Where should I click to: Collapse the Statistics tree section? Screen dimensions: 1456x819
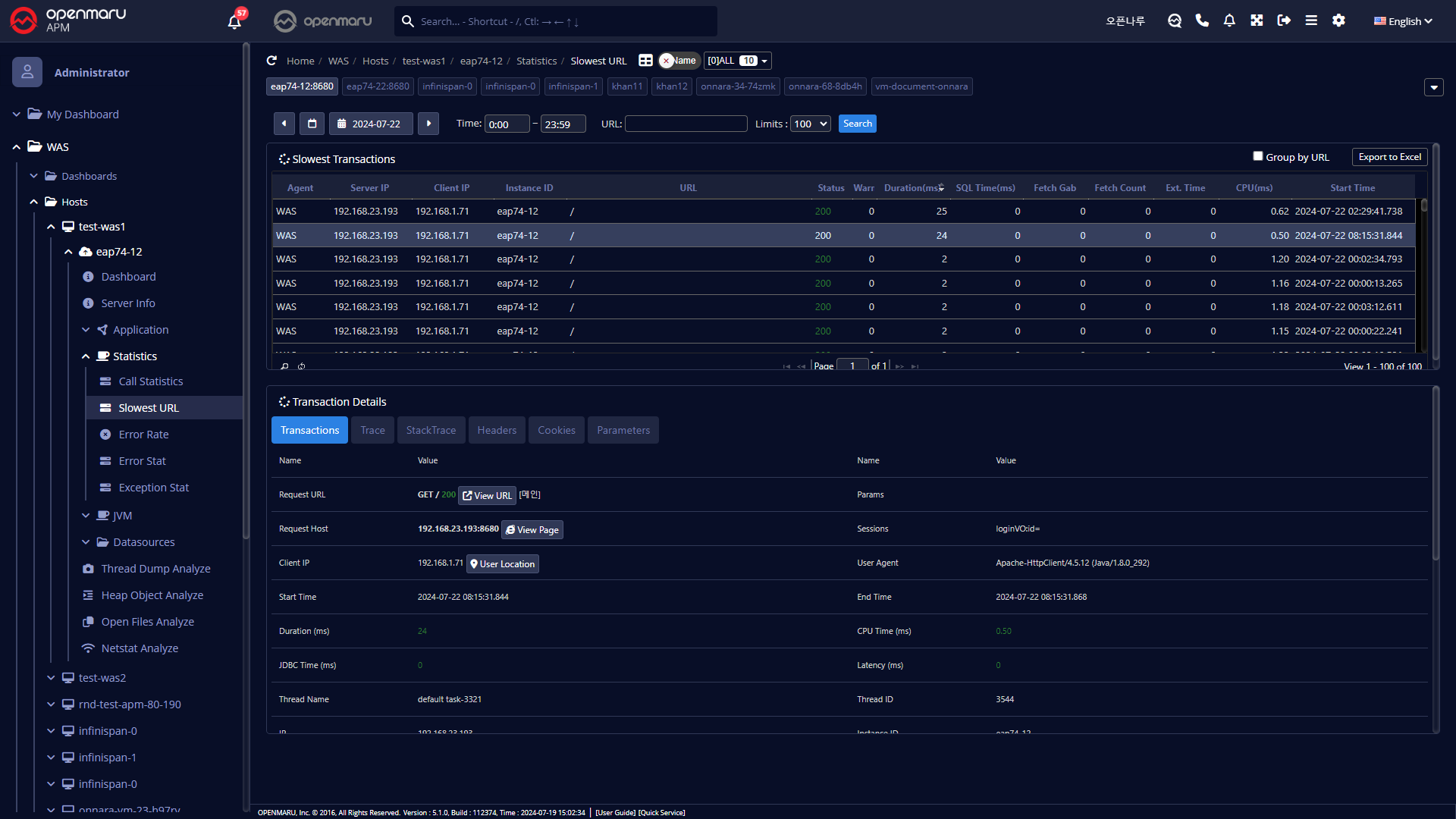click(86, 356)
